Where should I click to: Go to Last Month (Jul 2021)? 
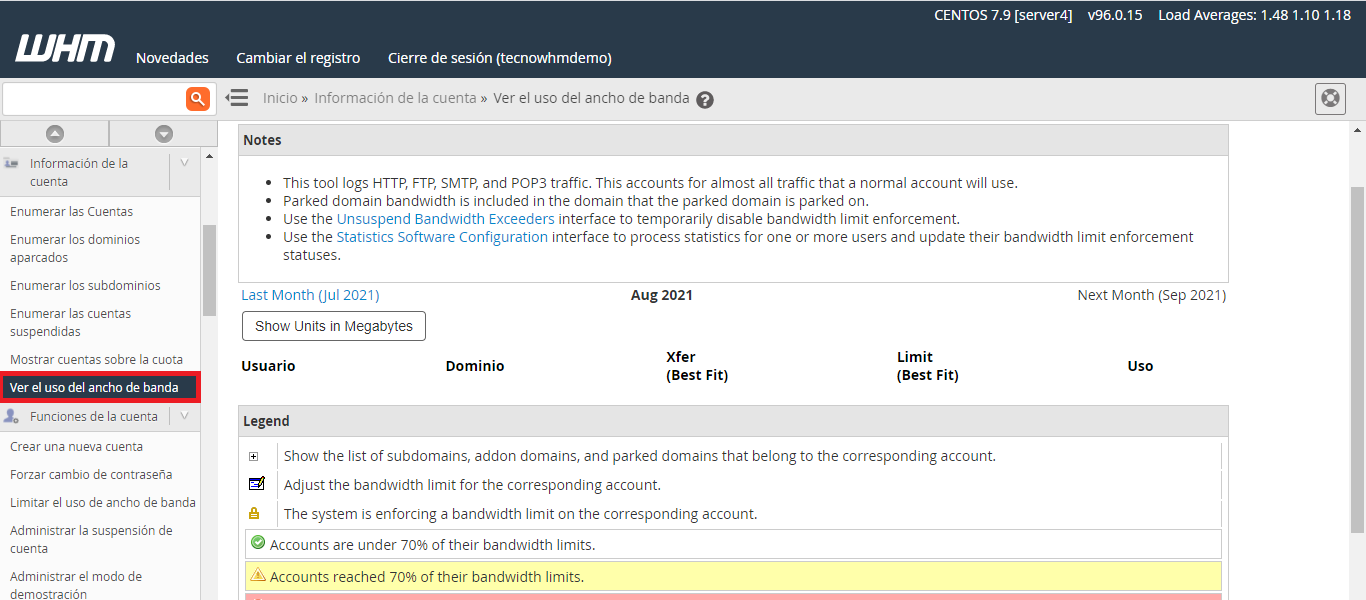pos(310,295)
